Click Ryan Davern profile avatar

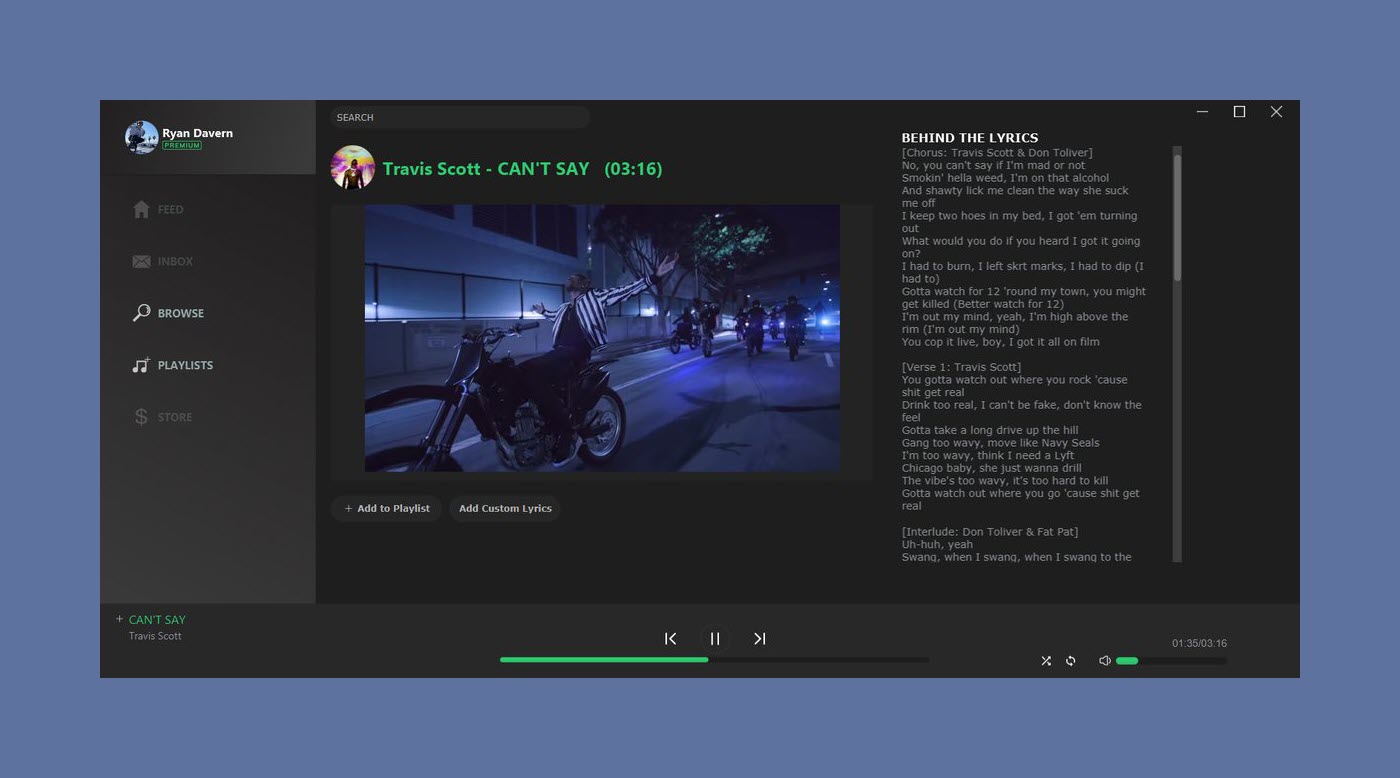click(x=141, y=137)
